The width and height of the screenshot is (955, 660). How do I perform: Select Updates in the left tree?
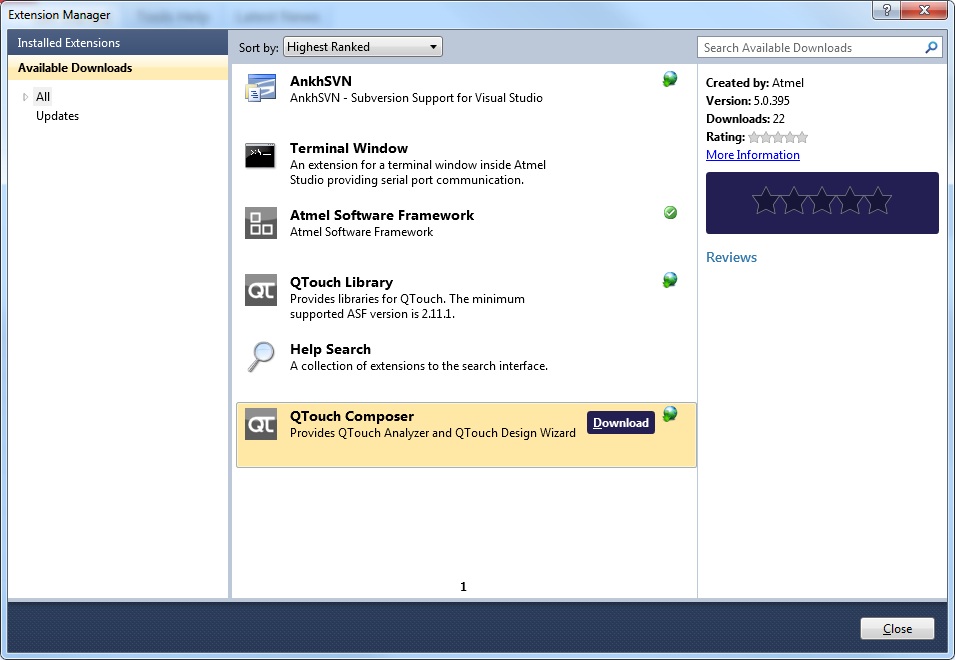pos(57,116)
